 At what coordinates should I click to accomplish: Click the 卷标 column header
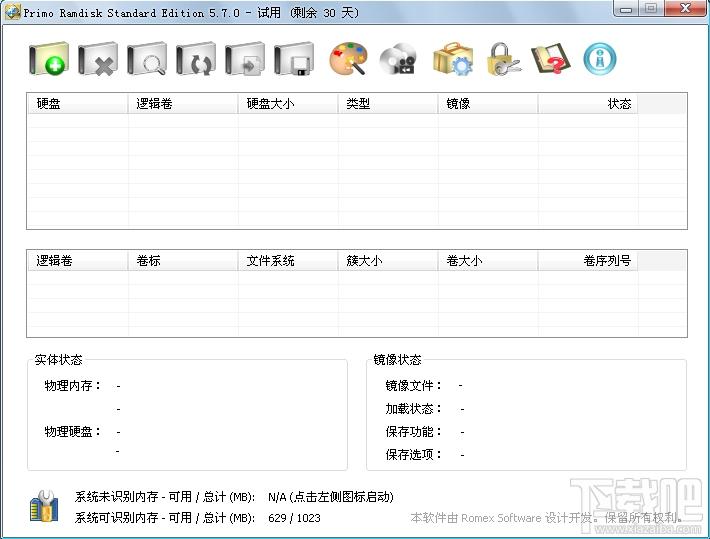(183, 260)
